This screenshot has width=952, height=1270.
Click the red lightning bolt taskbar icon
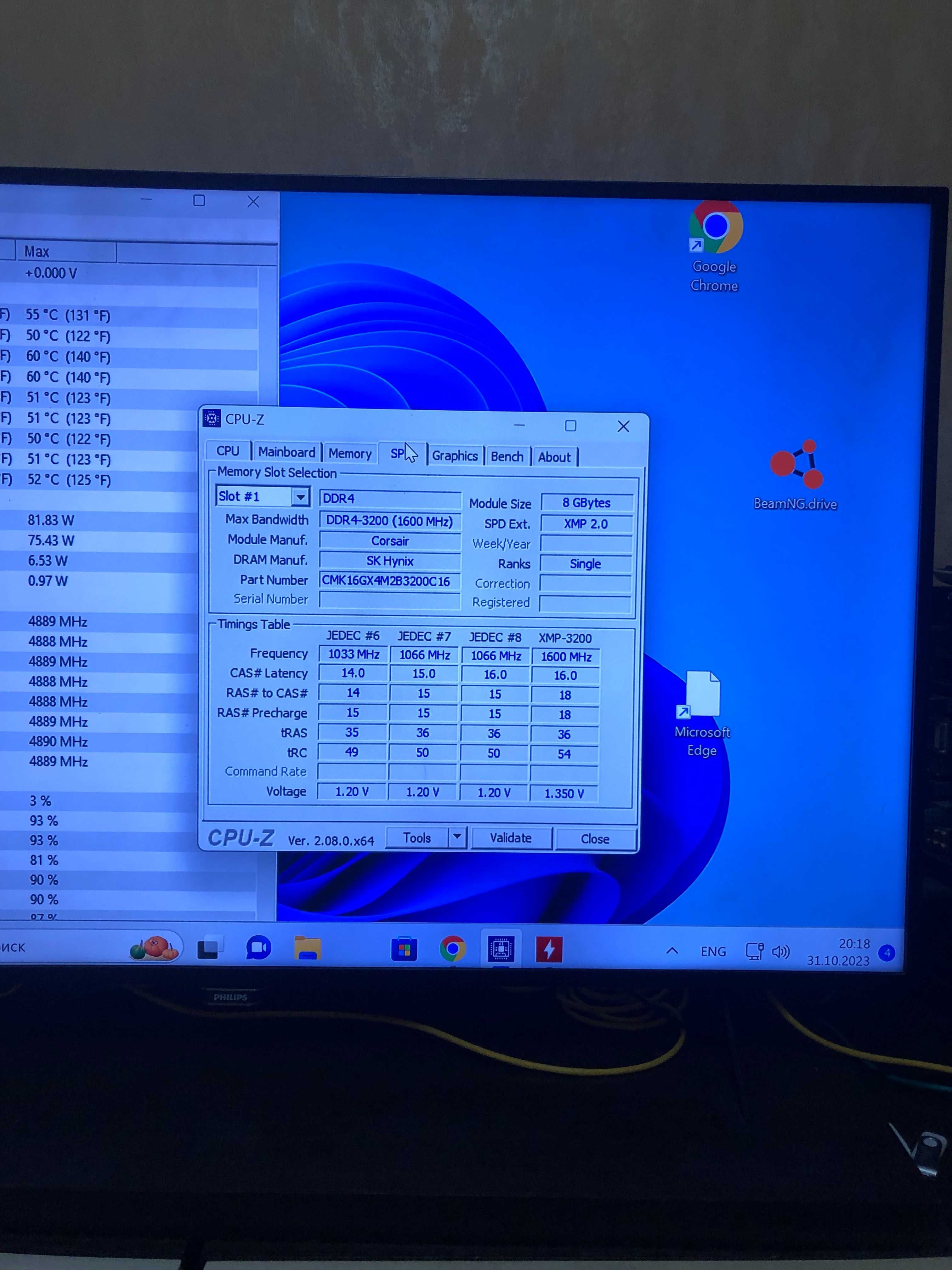pos(549,950)
